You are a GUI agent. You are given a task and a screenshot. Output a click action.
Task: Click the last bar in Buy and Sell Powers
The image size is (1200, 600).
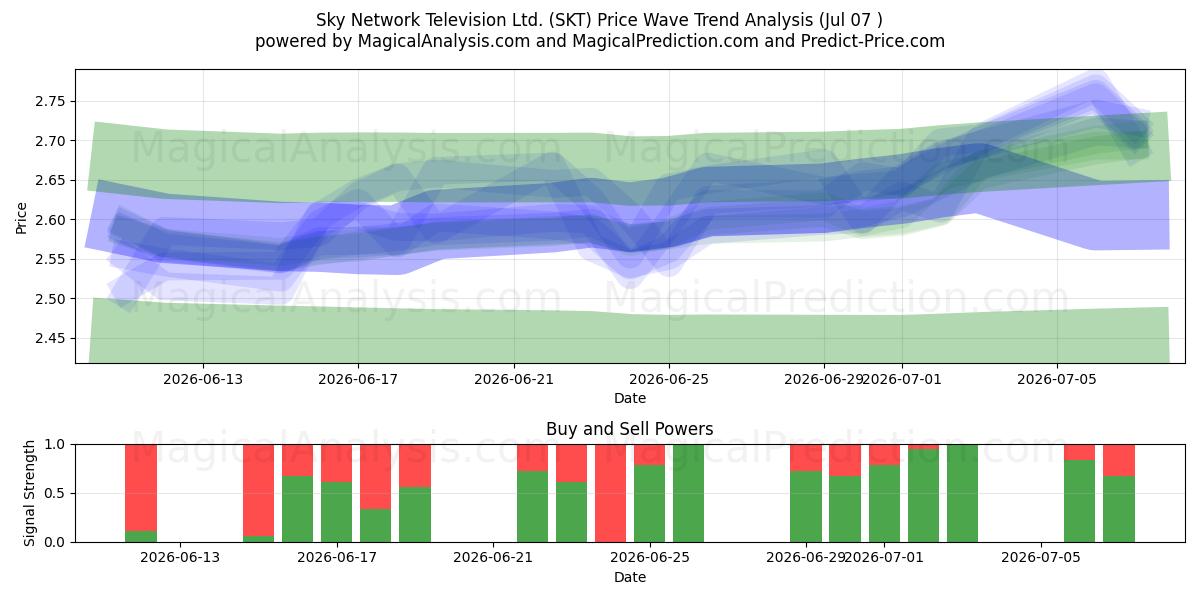[1119, 493]
